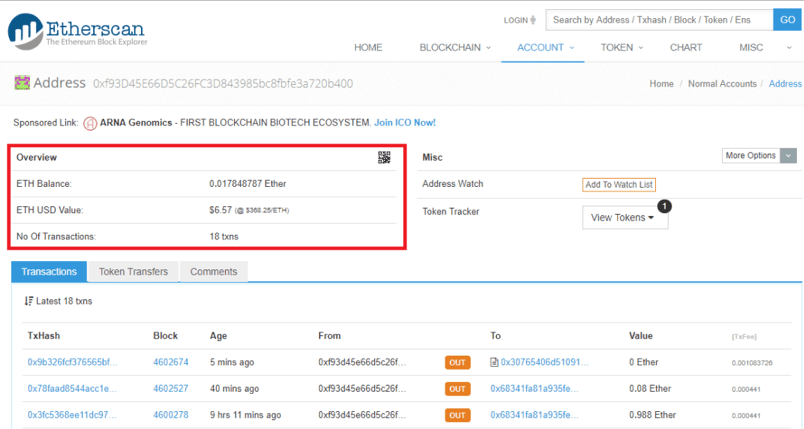Click the 40 mins ago age cell
The image size is (804, 429).
coord(234,389)
